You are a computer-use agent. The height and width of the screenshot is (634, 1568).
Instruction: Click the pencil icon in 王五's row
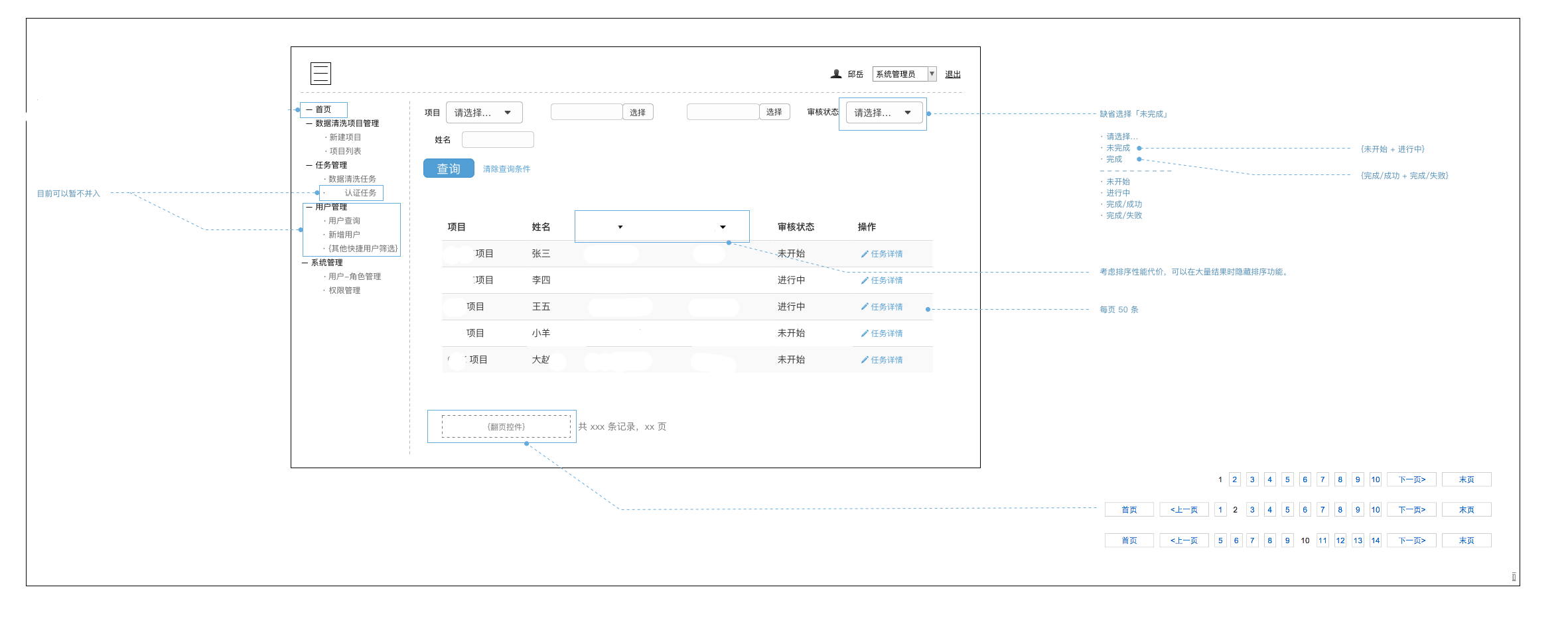pyautogui.click(x=865, y=307)
